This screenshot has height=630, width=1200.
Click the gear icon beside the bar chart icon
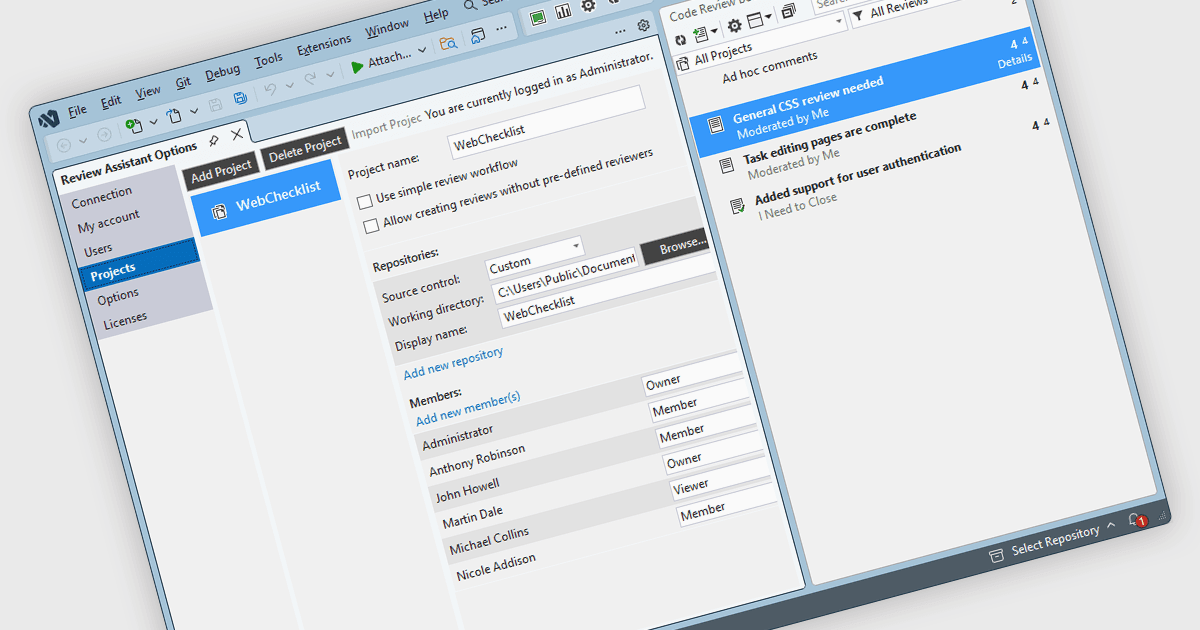pyautogui.click(x=589, y=6)
